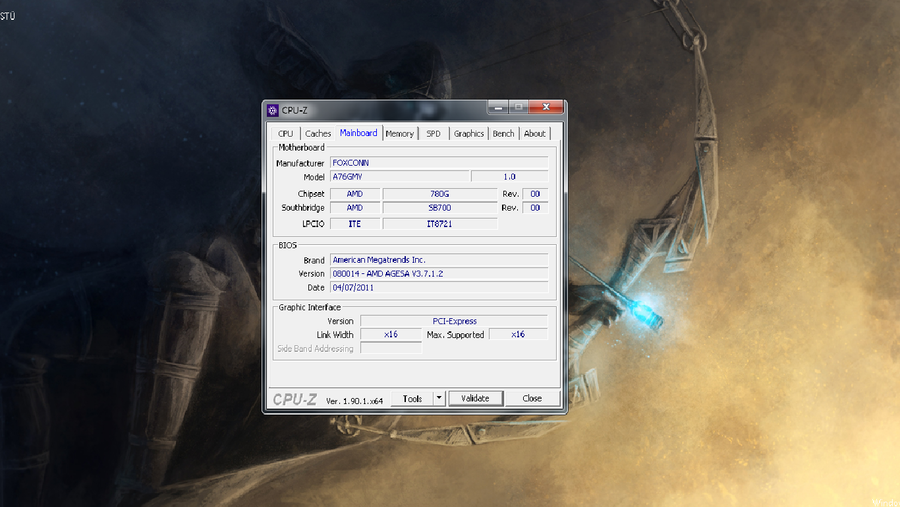Click the version text Ver. 1.90.1.x64

point(354,401)
